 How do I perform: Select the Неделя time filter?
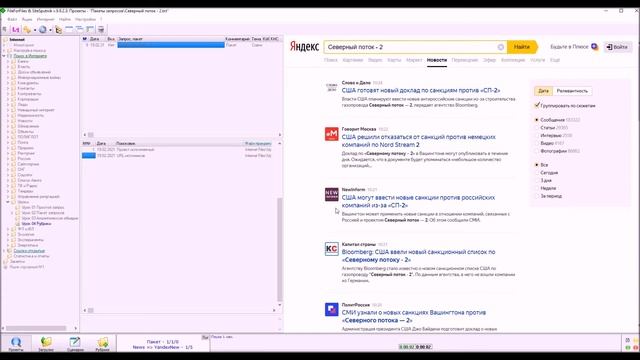pos(537,188)
